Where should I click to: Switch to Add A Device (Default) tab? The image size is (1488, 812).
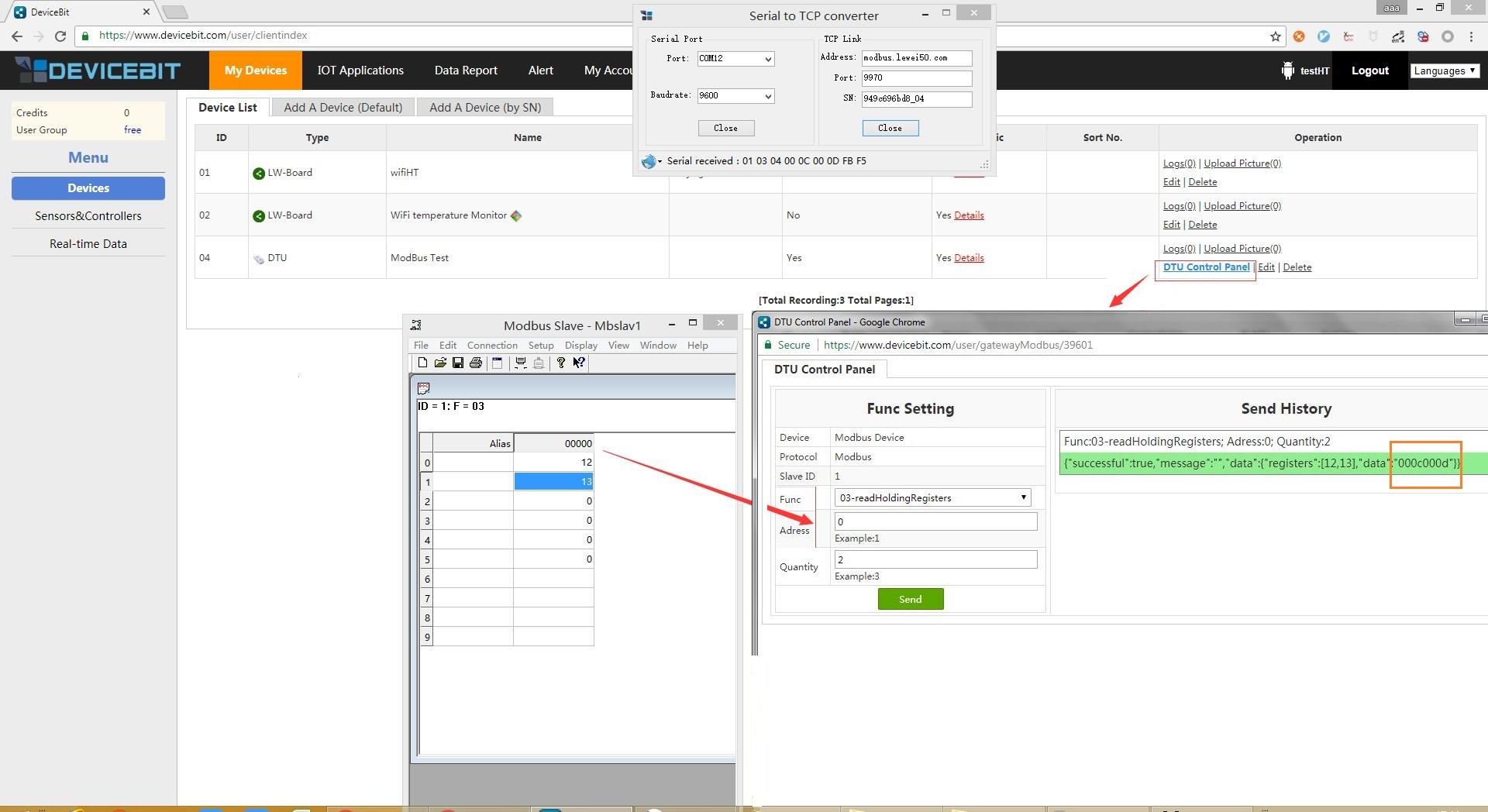[343, 107]
